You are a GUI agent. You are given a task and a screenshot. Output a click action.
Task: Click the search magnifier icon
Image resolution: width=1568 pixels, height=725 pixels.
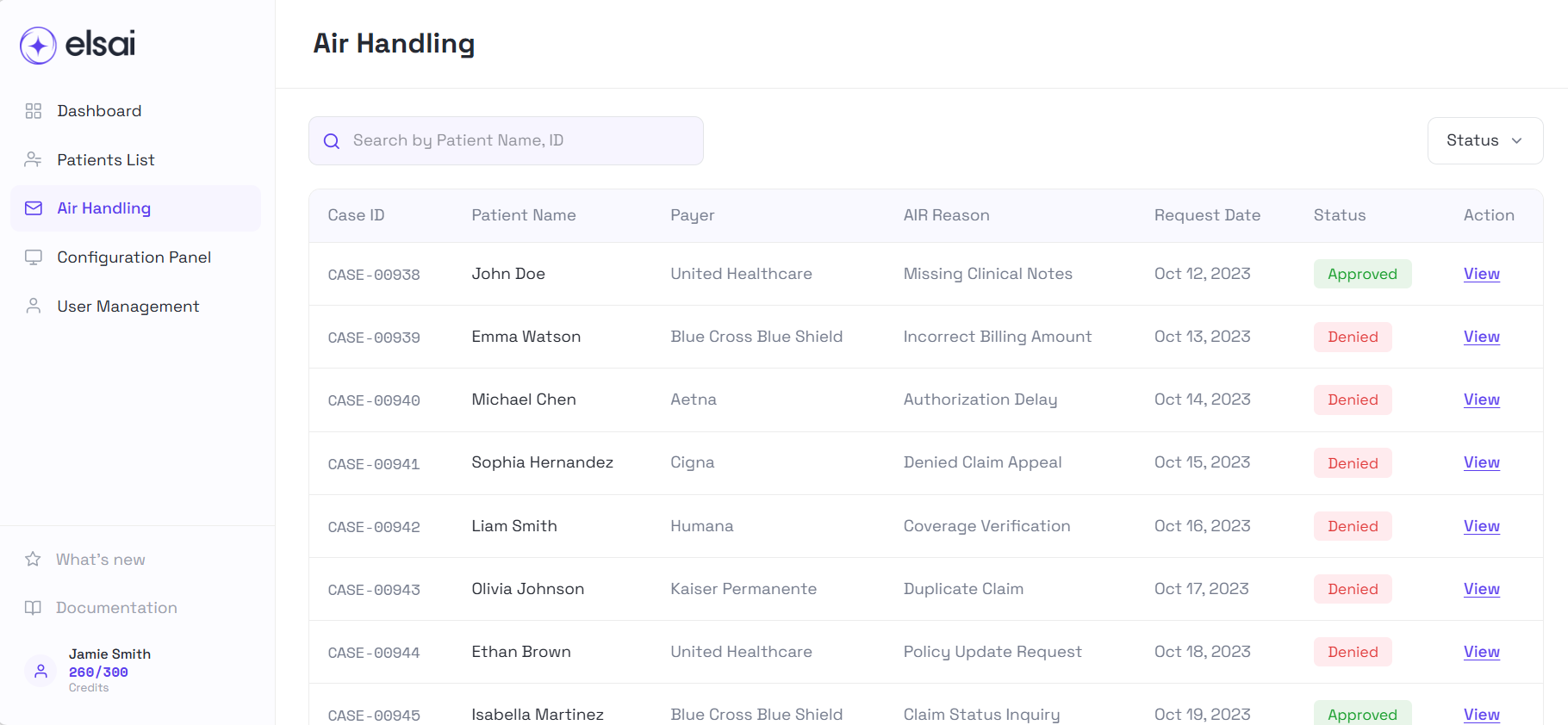pyautogui.click(x=332, y=141)
